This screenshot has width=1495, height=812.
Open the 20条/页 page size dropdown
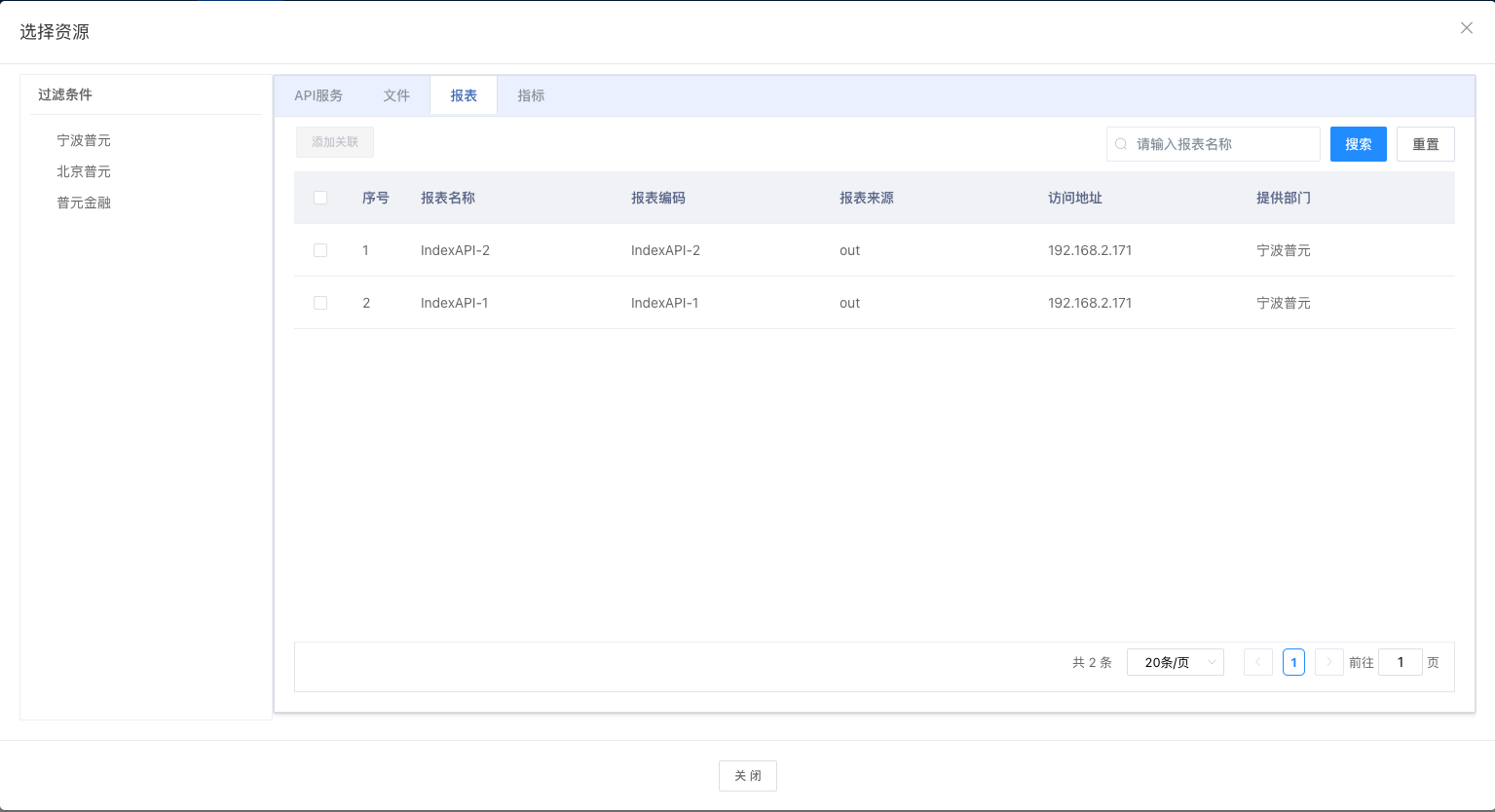click(x=1175, y=662)
